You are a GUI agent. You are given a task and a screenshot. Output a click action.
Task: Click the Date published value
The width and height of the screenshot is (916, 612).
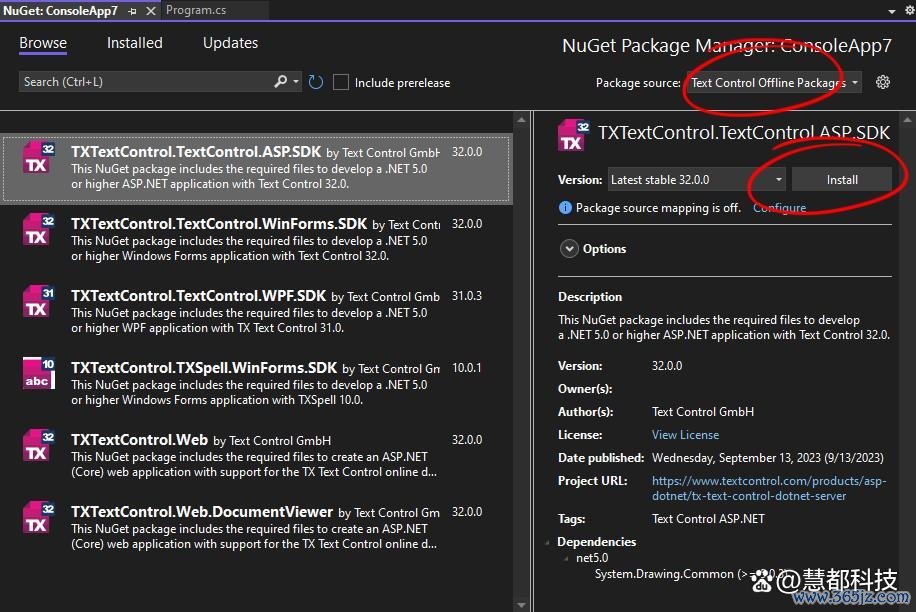[768, 458]
